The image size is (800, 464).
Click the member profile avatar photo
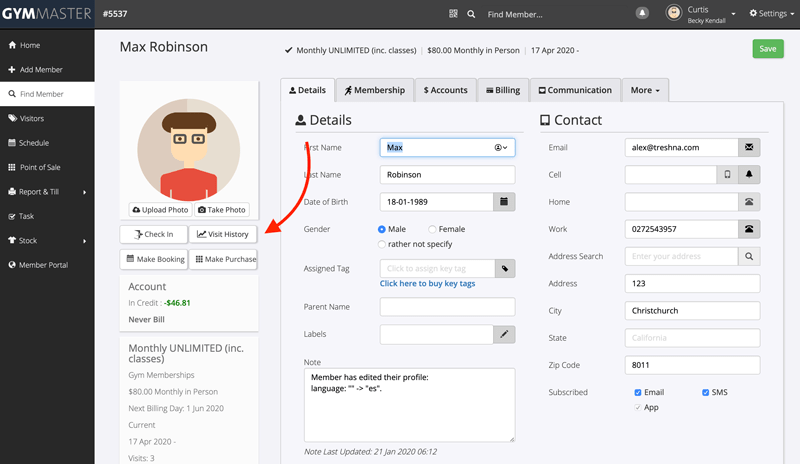coord(188,149)
